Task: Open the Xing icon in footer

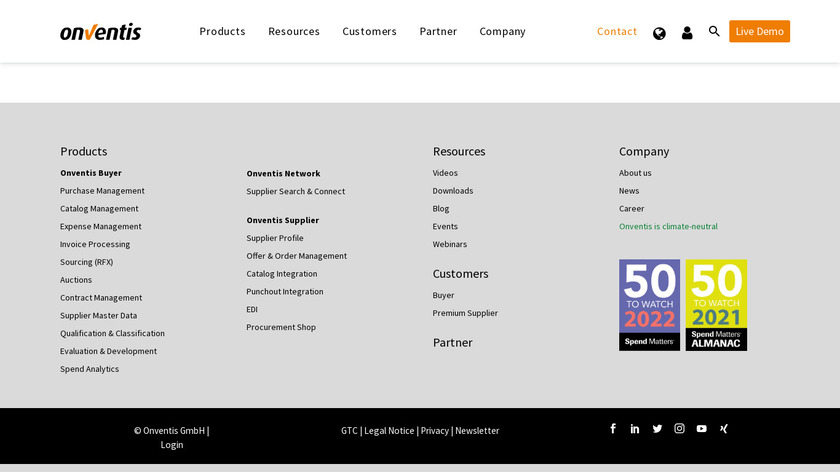Action: pos(724,429)
